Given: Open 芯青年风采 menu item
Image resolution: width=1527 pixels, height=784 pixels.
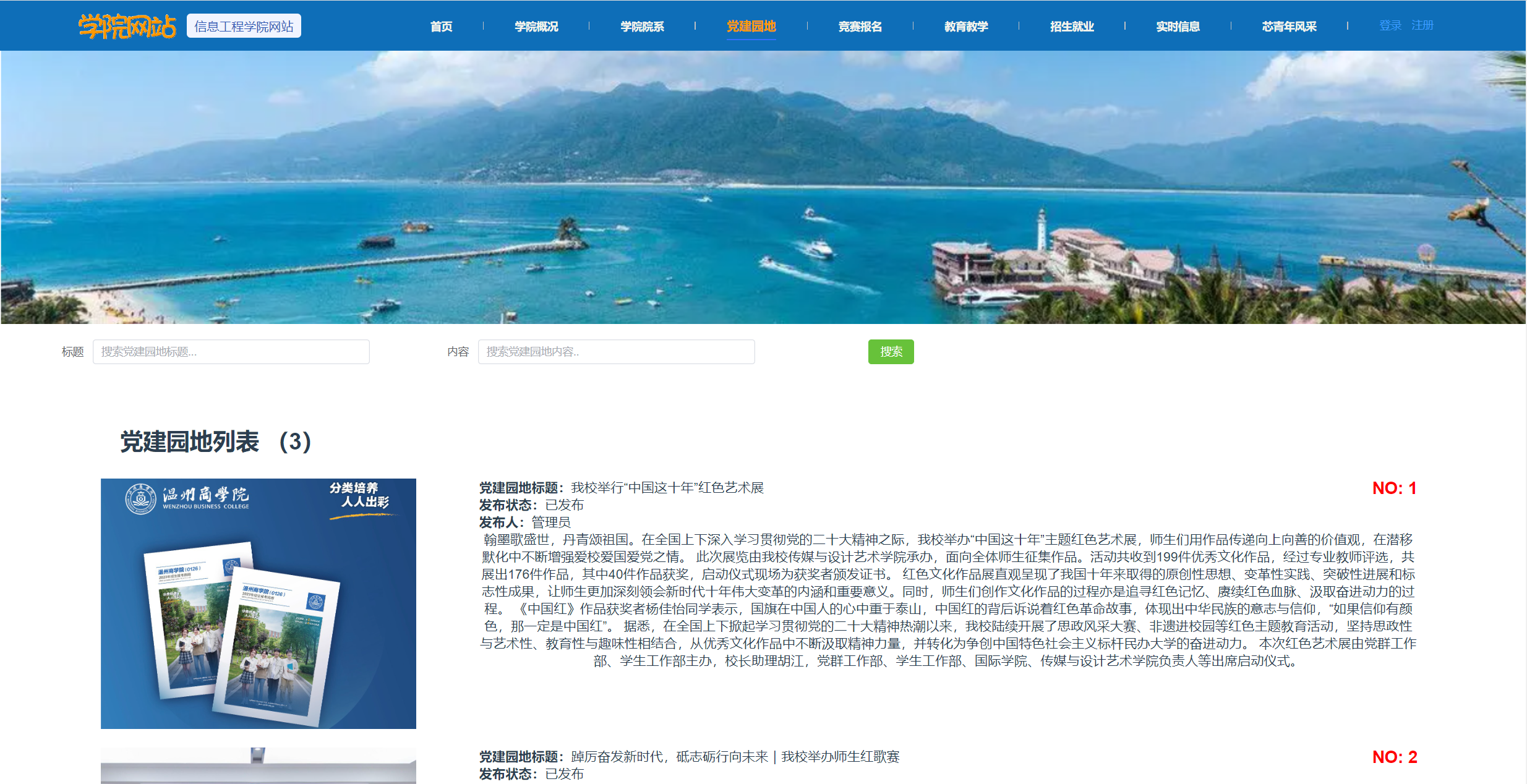Looking at the screenshot, I should (x=1289, y=27).
